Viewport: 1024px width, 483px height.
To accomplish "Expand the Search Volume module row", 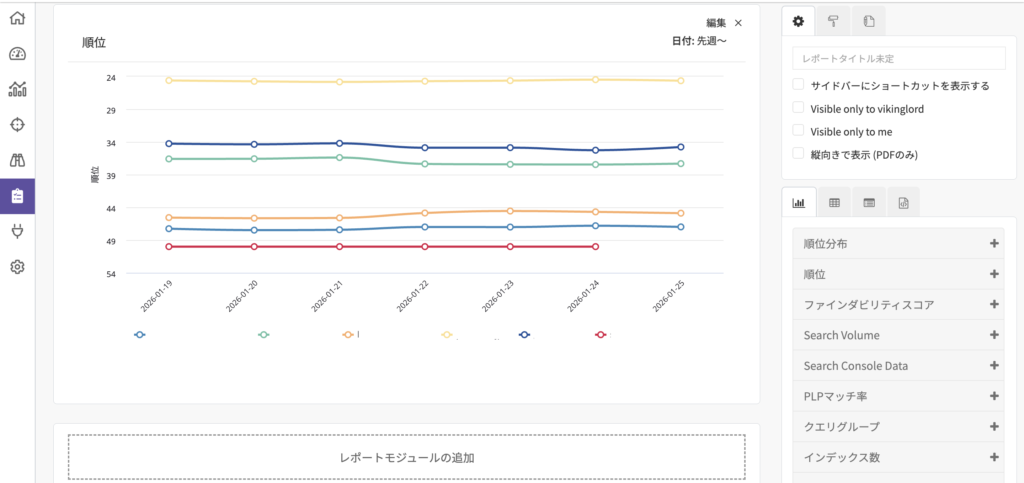I will click(x=994, y=335).
